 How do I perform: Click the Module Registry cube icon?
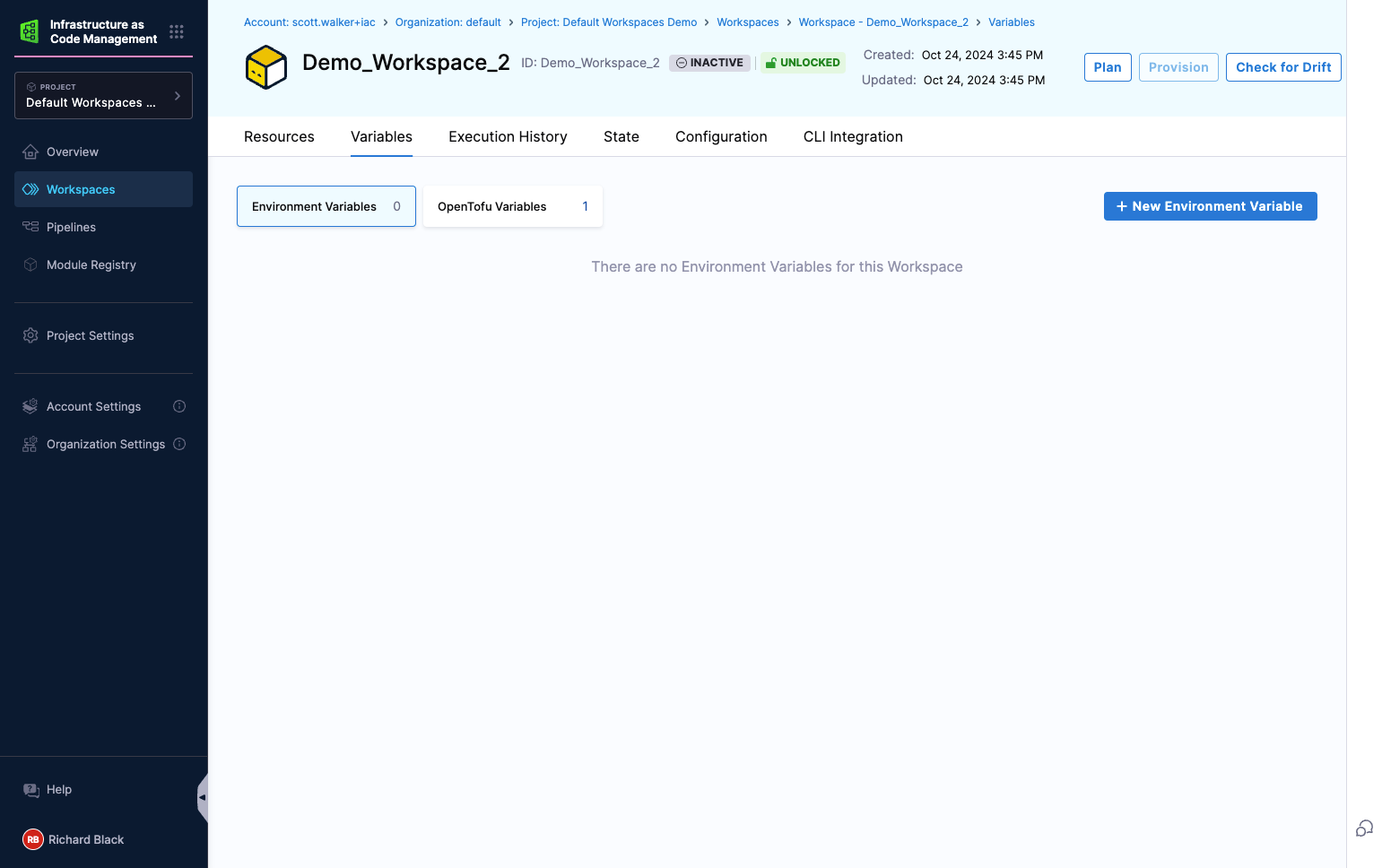[30, 265]
